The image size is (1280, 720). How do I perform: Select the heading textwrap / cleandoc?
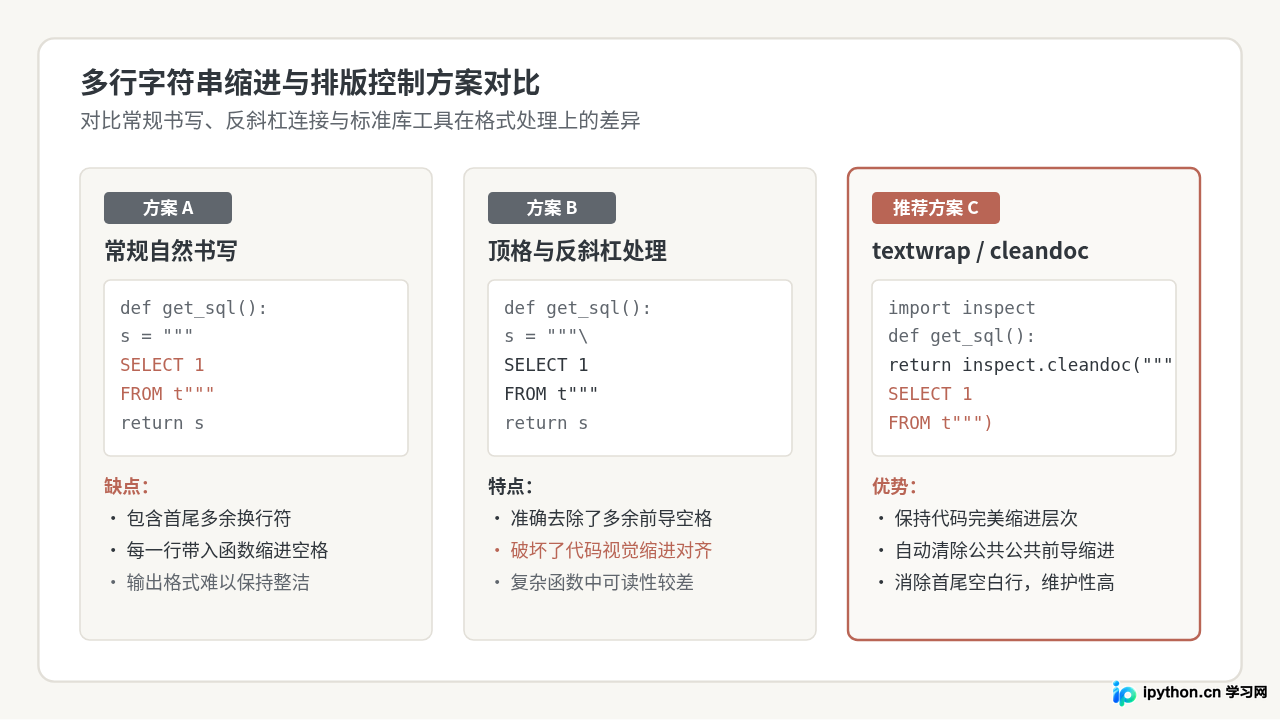[x=980, y=251]
